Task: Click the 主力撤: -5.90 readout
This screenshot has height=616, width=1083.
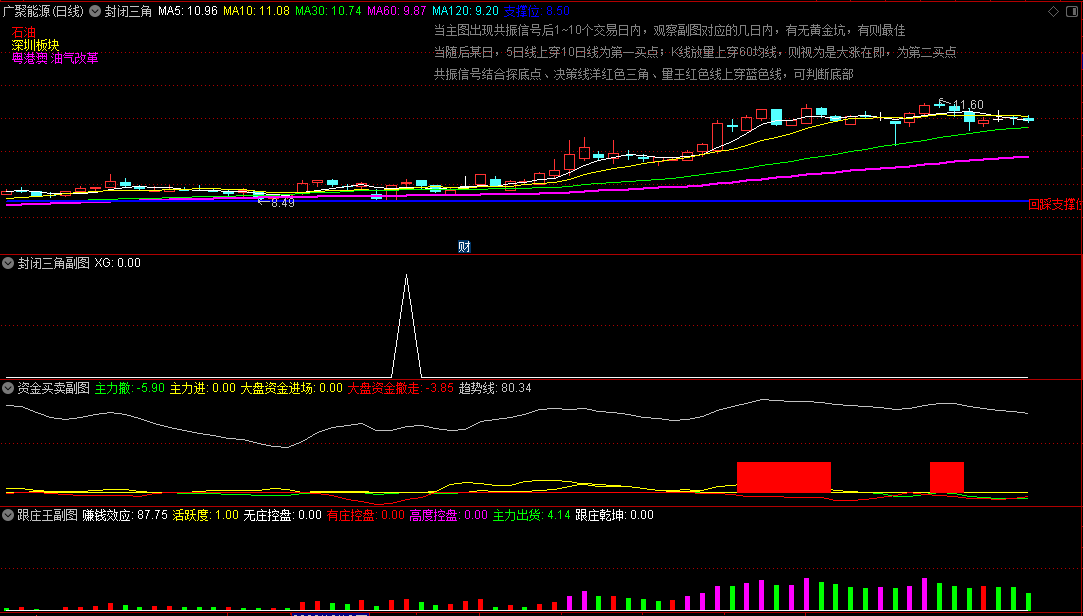Action: (130, 388)
